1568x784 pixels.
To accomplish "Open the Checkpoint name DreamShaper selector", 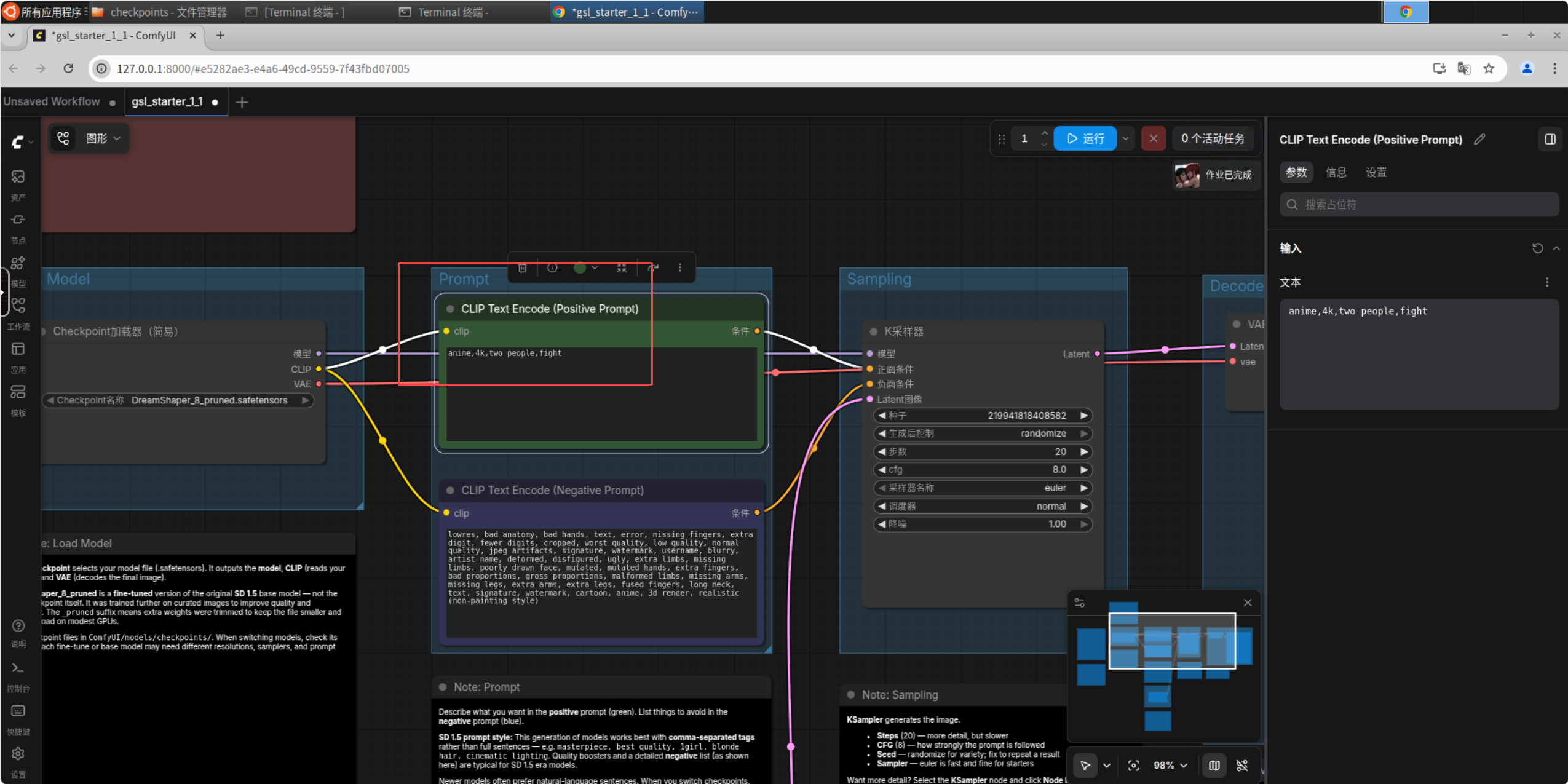I will 178,400.
